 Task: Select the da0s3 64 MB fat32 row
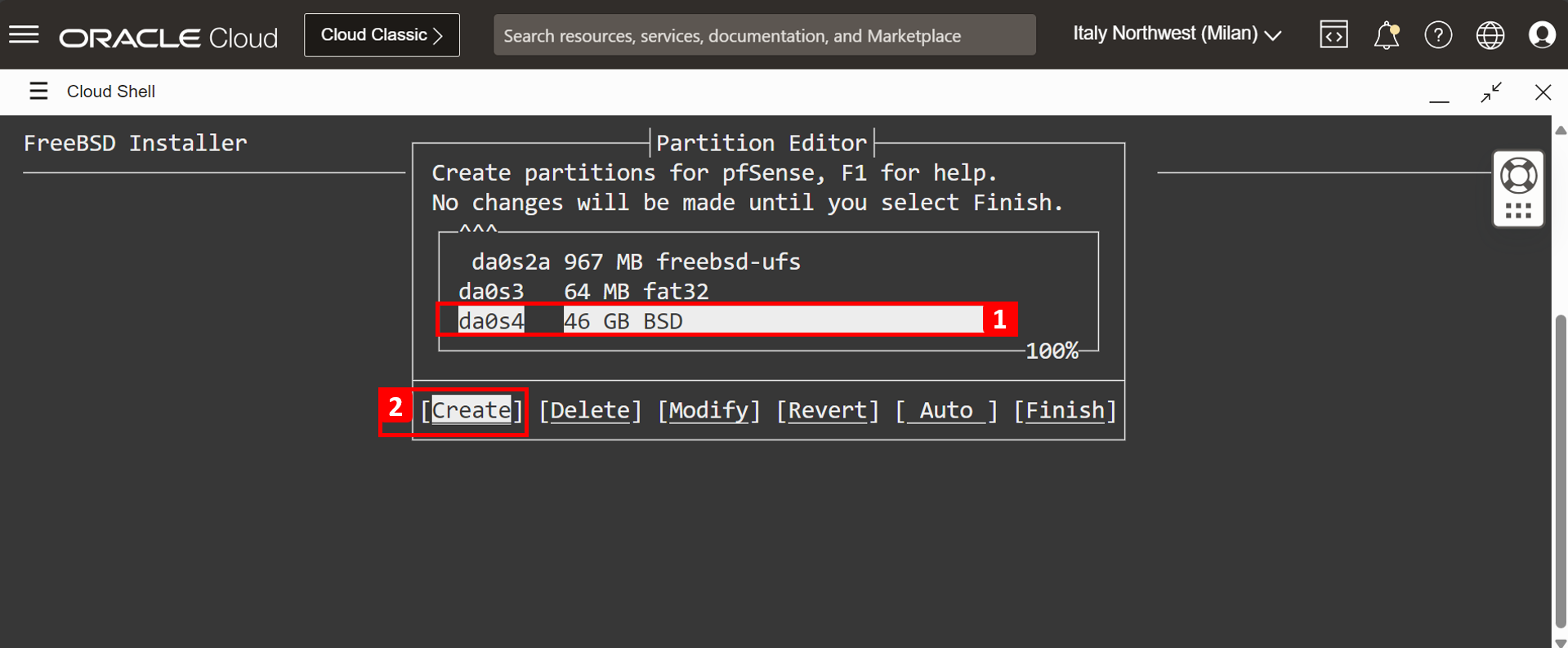[583, 291]
